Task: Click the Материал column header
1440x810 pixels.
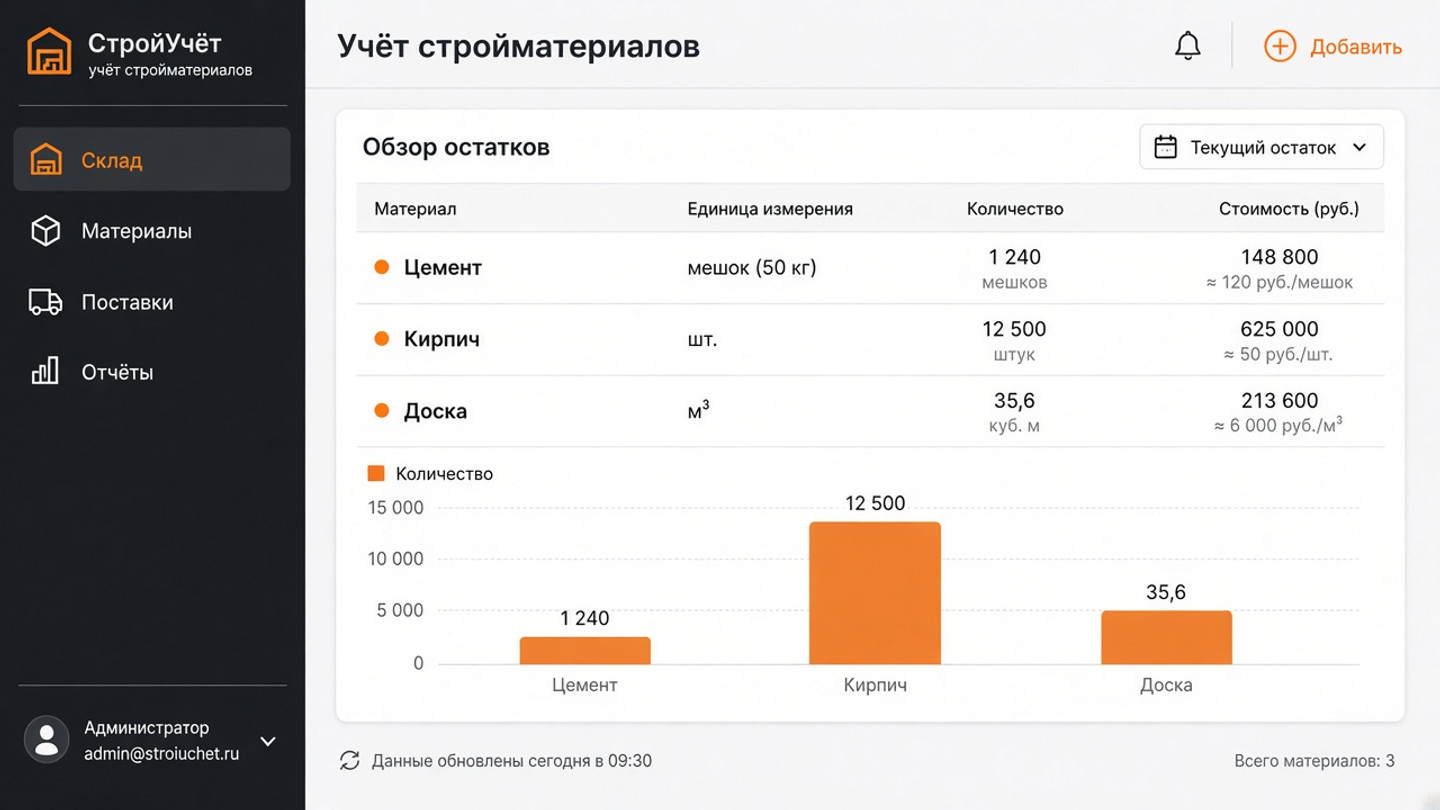Action: [x=415, y=209]
